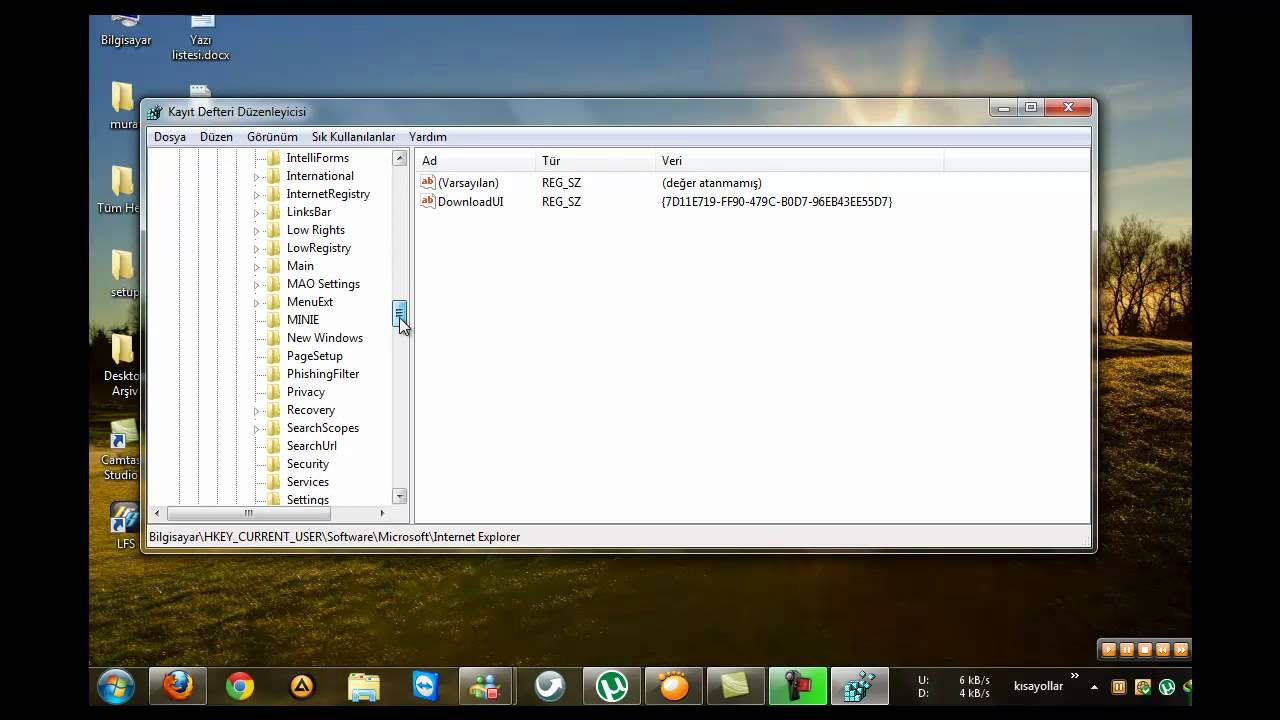
Task: Open the uTorrent taskbar button
Action: [612, 686]
